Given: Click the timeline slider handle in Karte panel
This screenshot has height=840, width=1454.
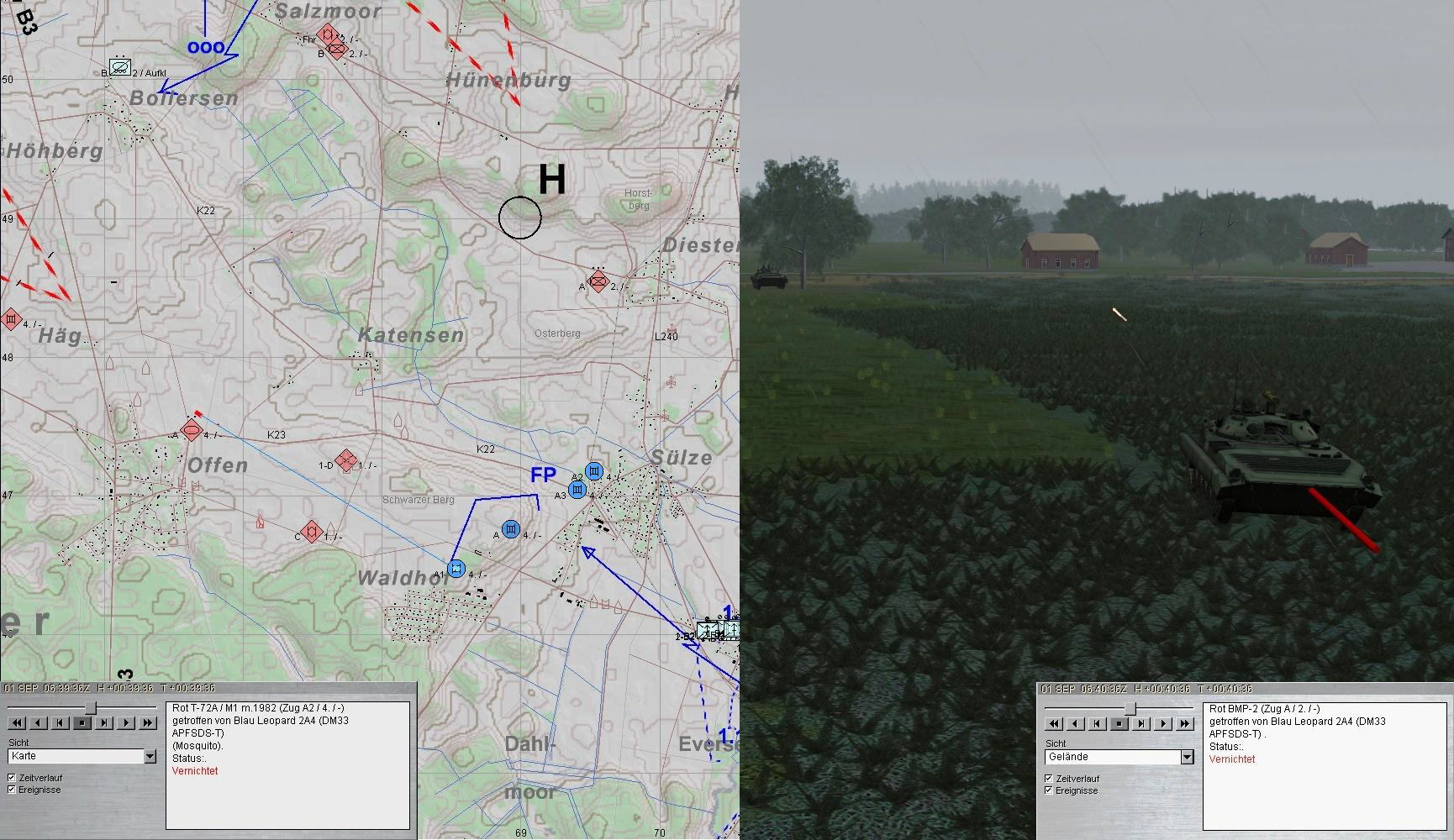Looking at the screenshot, I should (x=90, y=708).
